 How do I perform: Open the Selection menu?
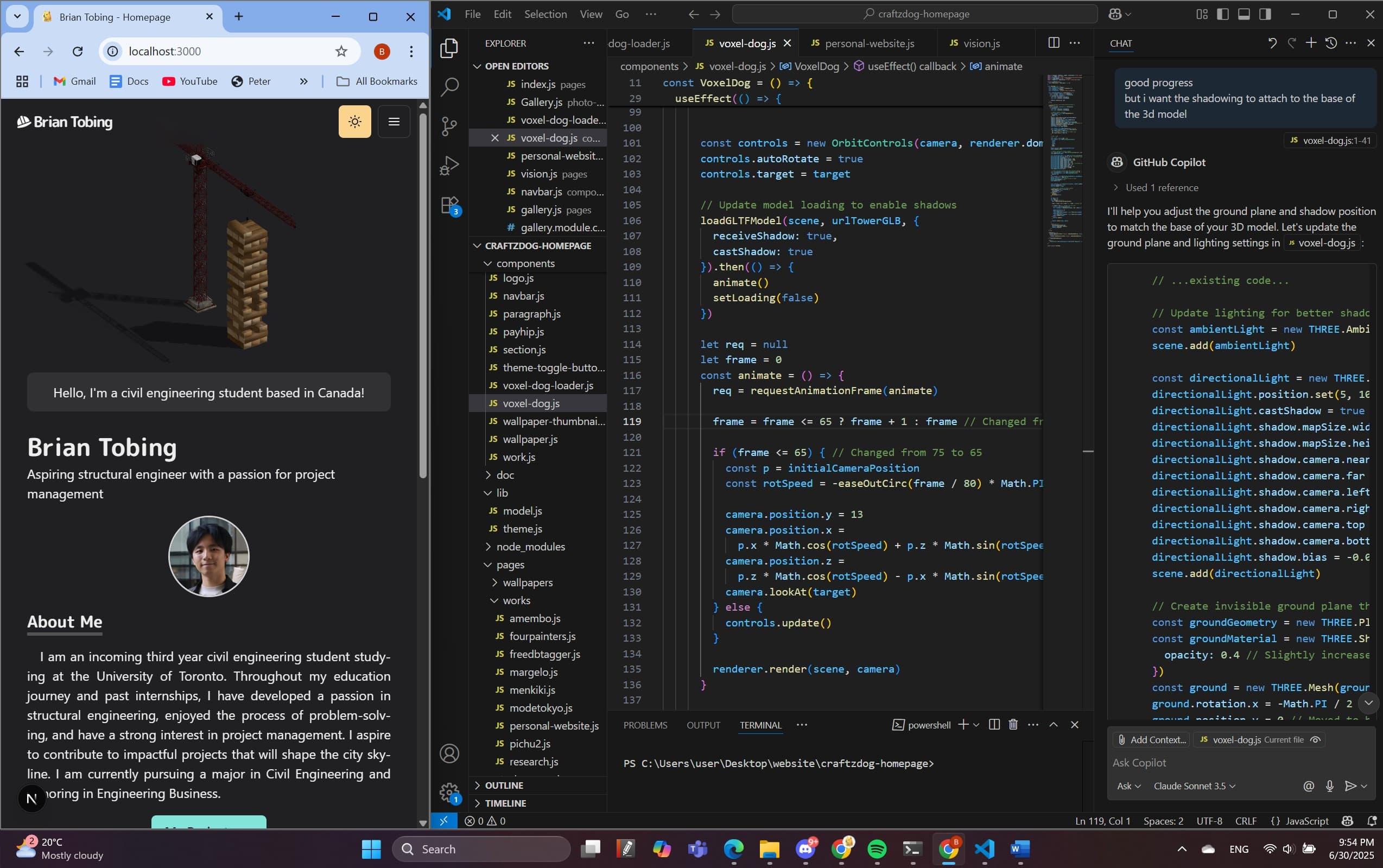pyautogui.click(x=545, y=14)
